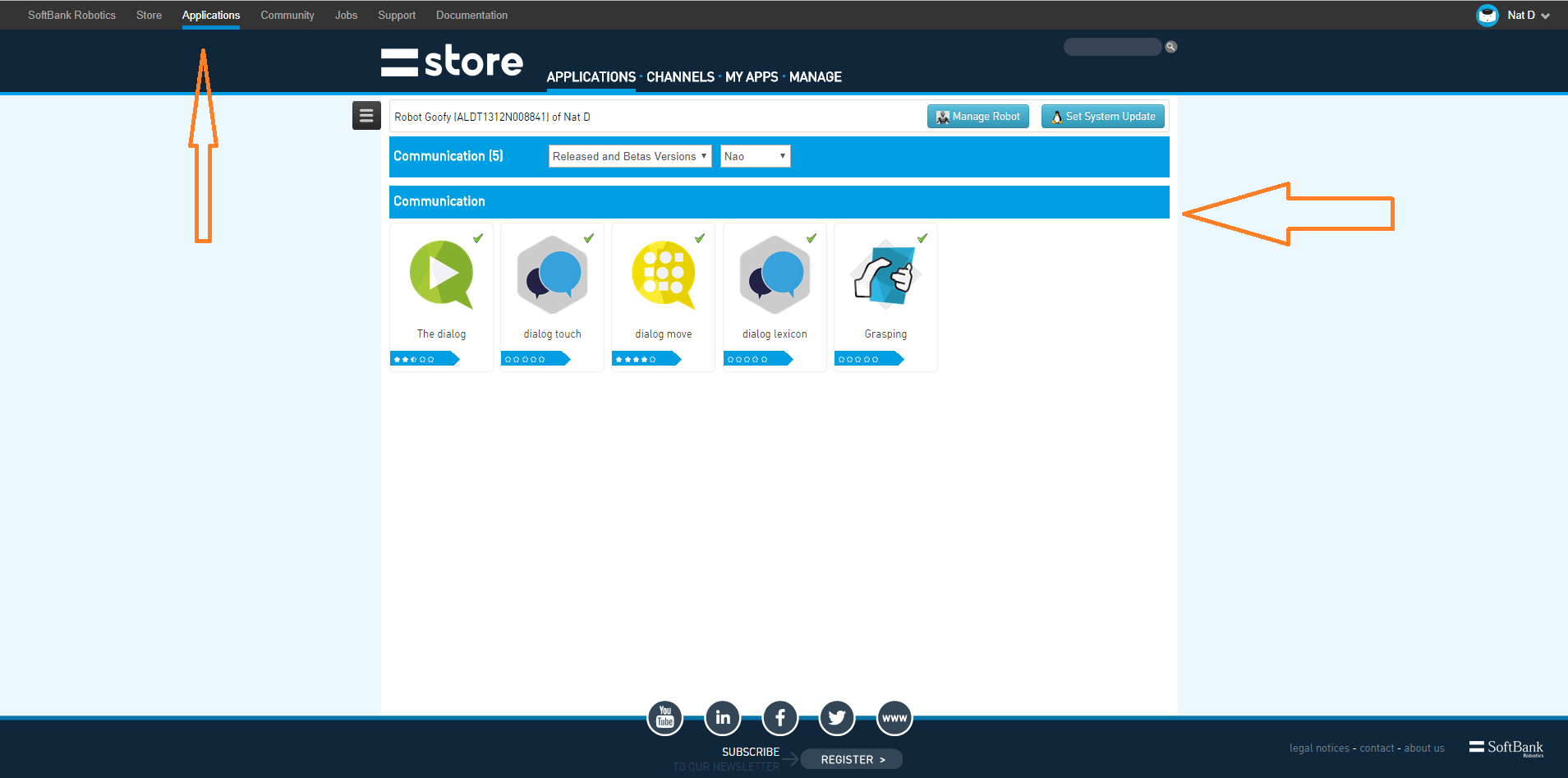This screenshot has height=778, width=1568.
Task: Open the hamburger sidebar menu icon
Action: 366,116
